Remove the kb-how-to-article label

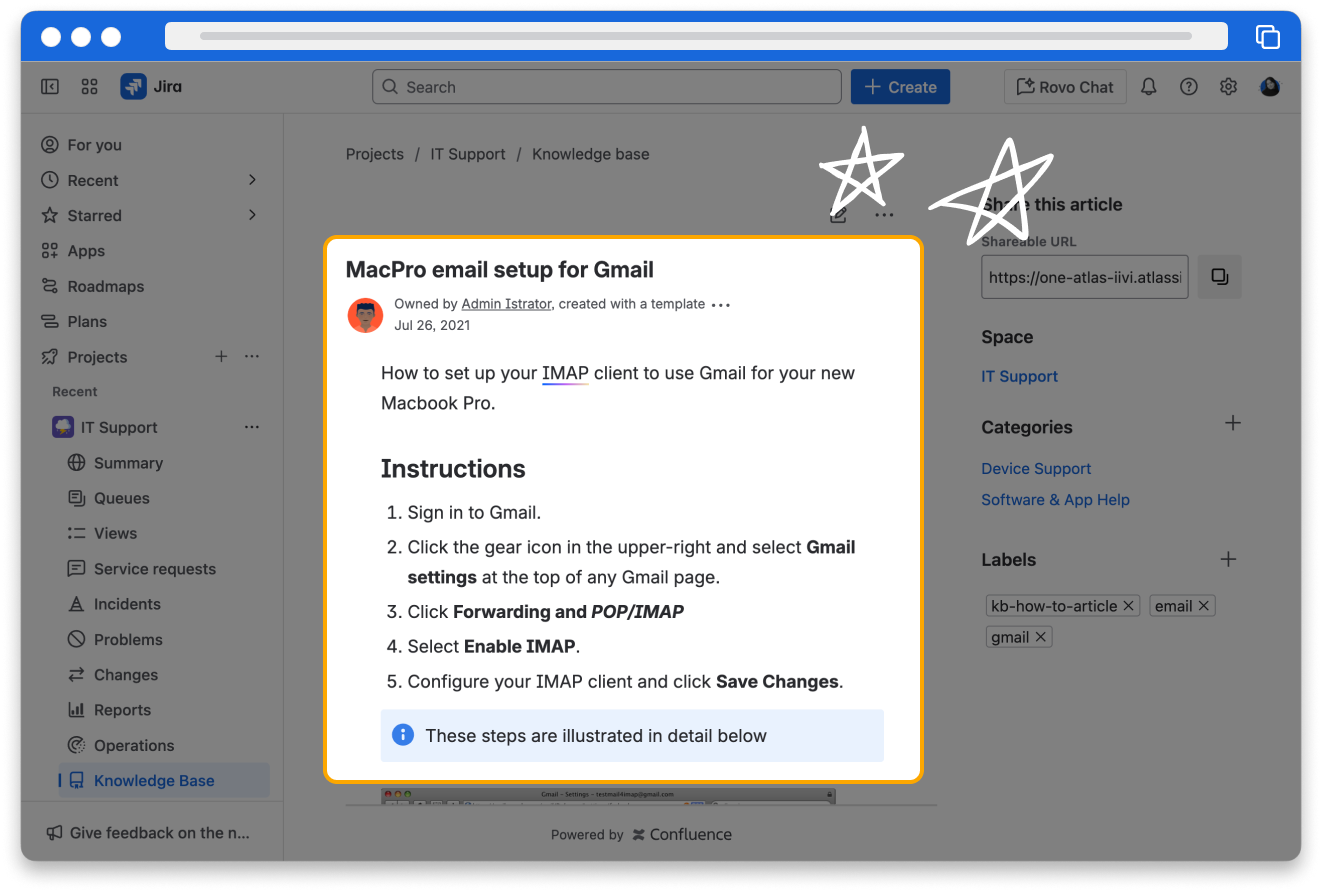tap(1128, 606)
